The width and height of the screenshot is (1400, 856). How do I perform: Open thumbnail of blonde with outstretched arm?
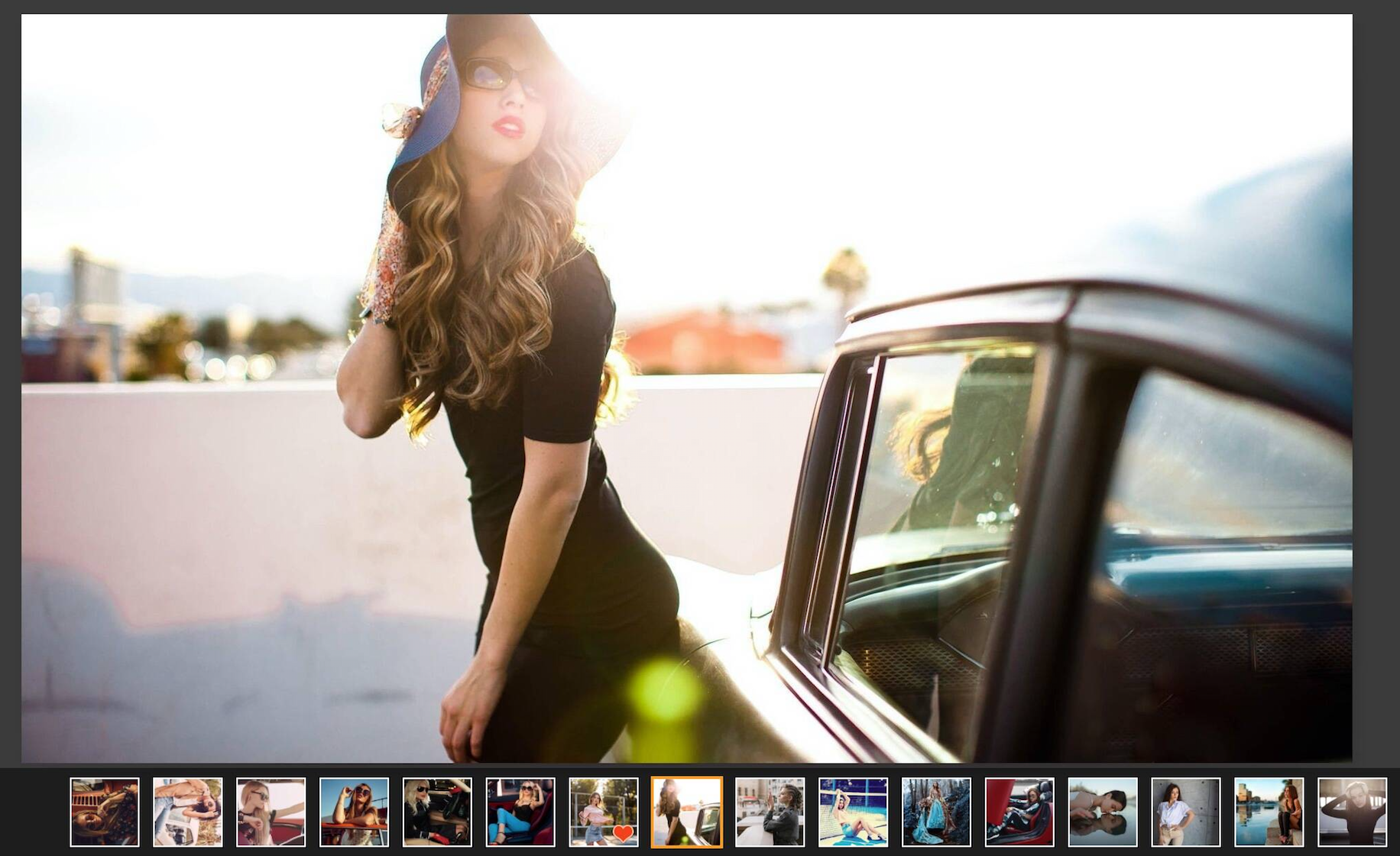click(271, 812)
